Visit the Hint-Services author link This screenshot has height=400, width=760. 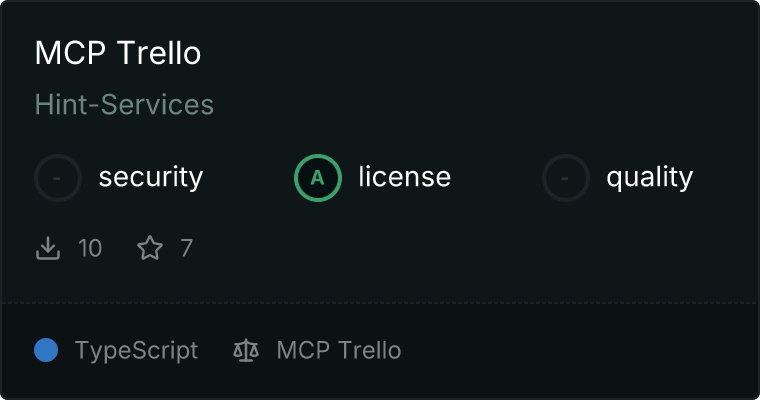(124, 104)
